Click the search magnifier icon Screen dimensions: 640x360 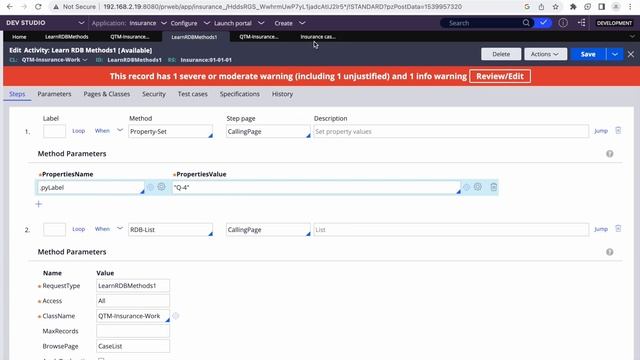[x=526, y=23]
